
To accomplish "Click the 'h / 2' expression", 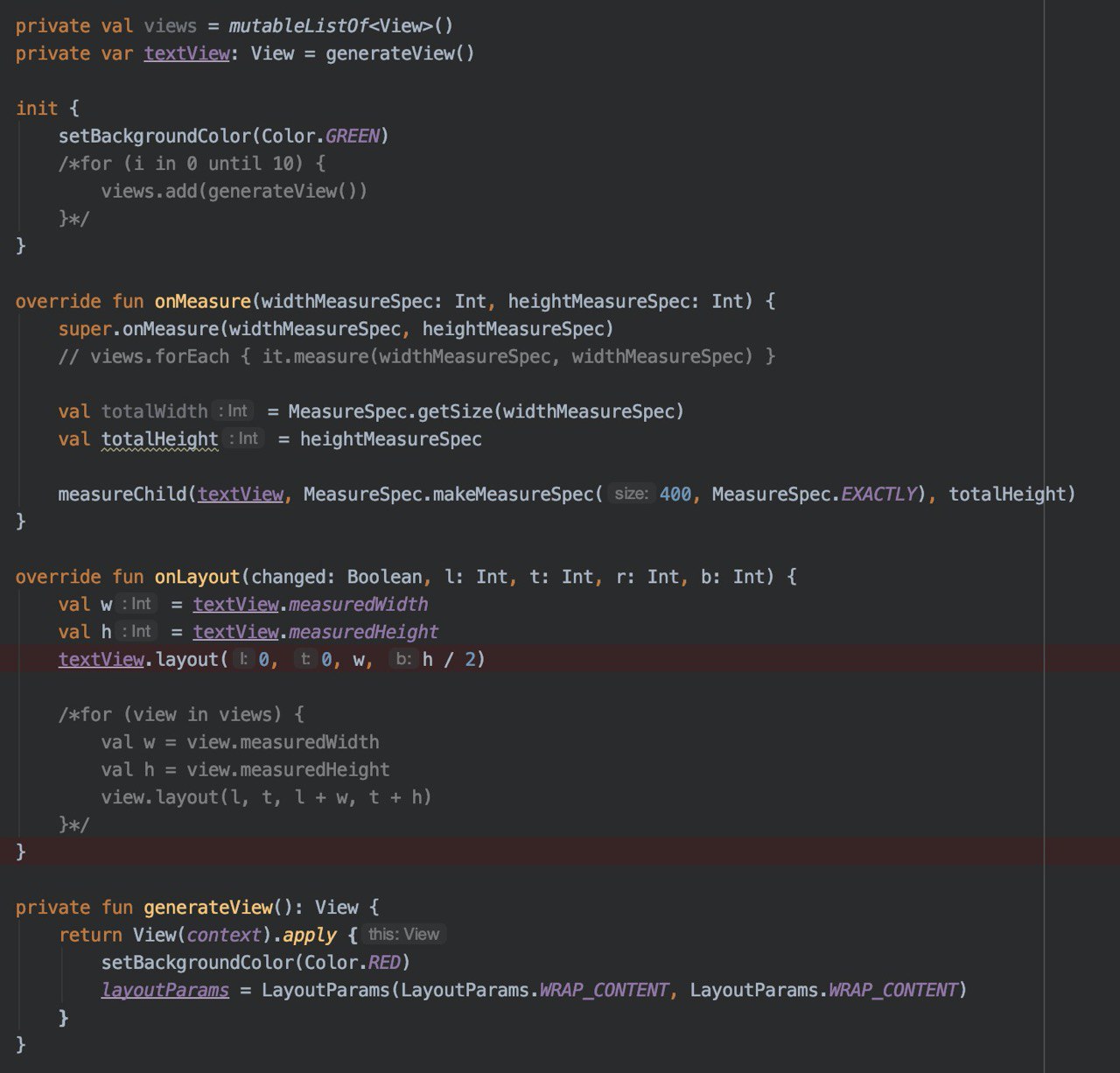I will pyautogui.click(x=449, y=659).
